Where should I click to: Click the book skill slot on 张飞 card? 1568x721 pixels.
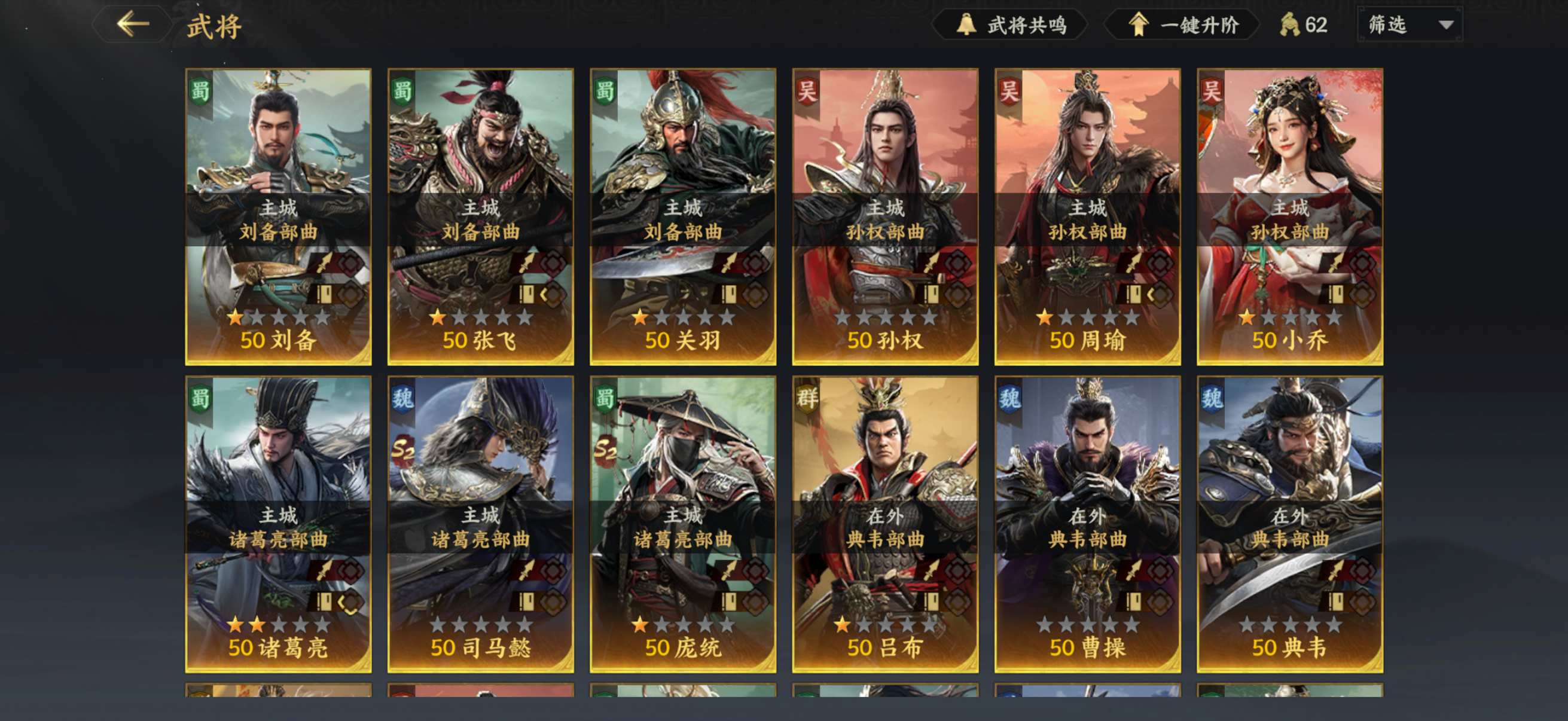pyautogui.click(x=525, y=295)
